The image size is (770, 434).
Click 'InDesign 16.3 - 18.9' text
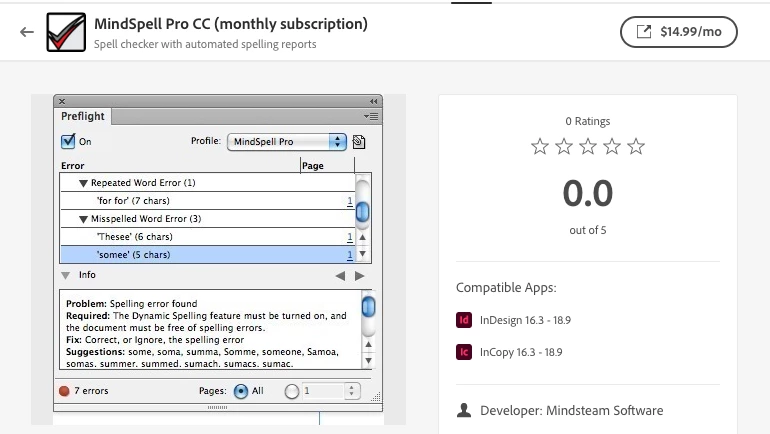coord(525,320)
